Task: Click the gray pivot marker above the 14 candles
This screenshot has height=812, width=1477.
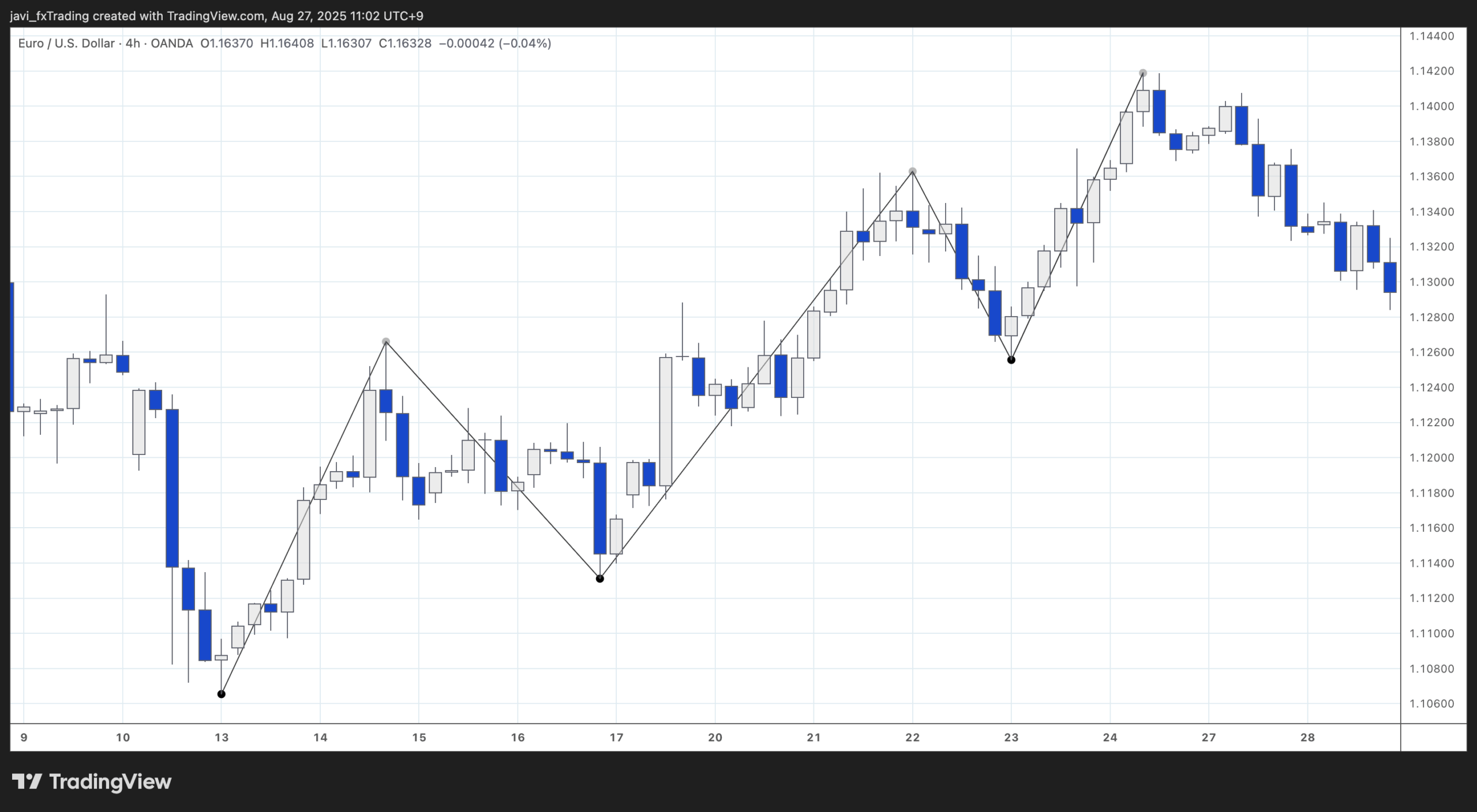Action: (385, 341)
